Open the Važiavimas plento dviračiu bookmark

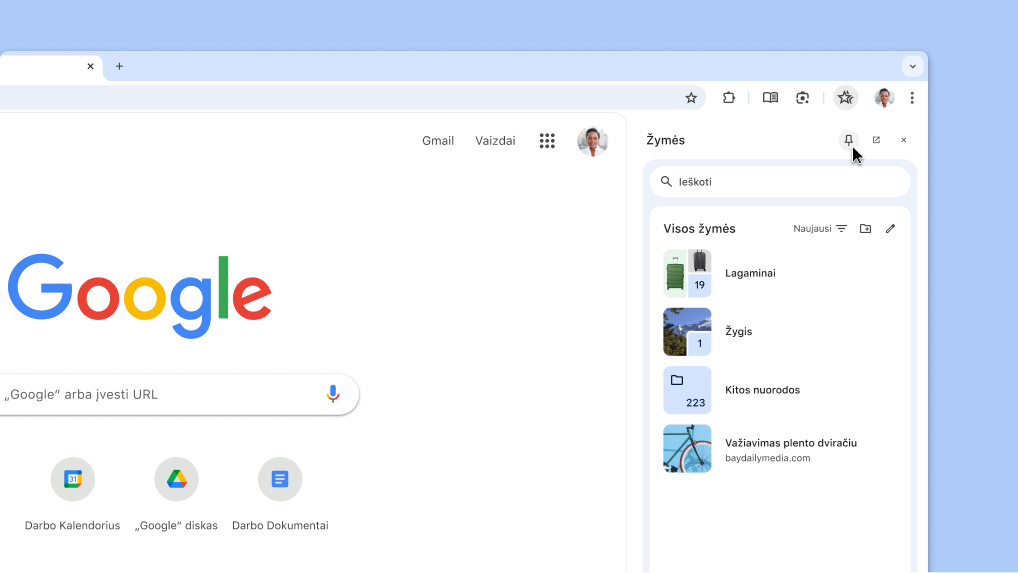tap(780, 449)
